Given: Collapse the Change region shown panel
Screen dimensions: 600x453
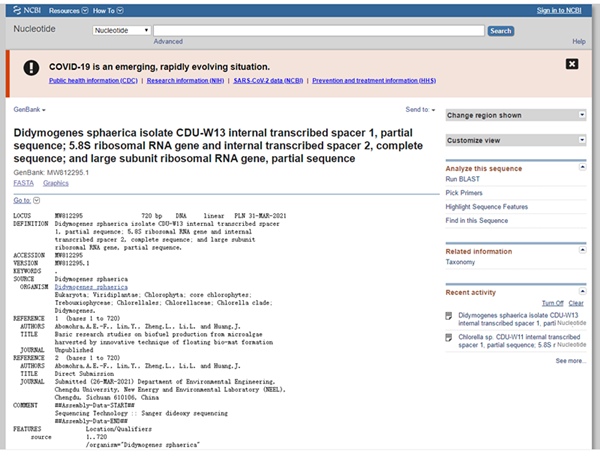Looking at the screenshot, I should pyautogui.click(x=582, y=115).
